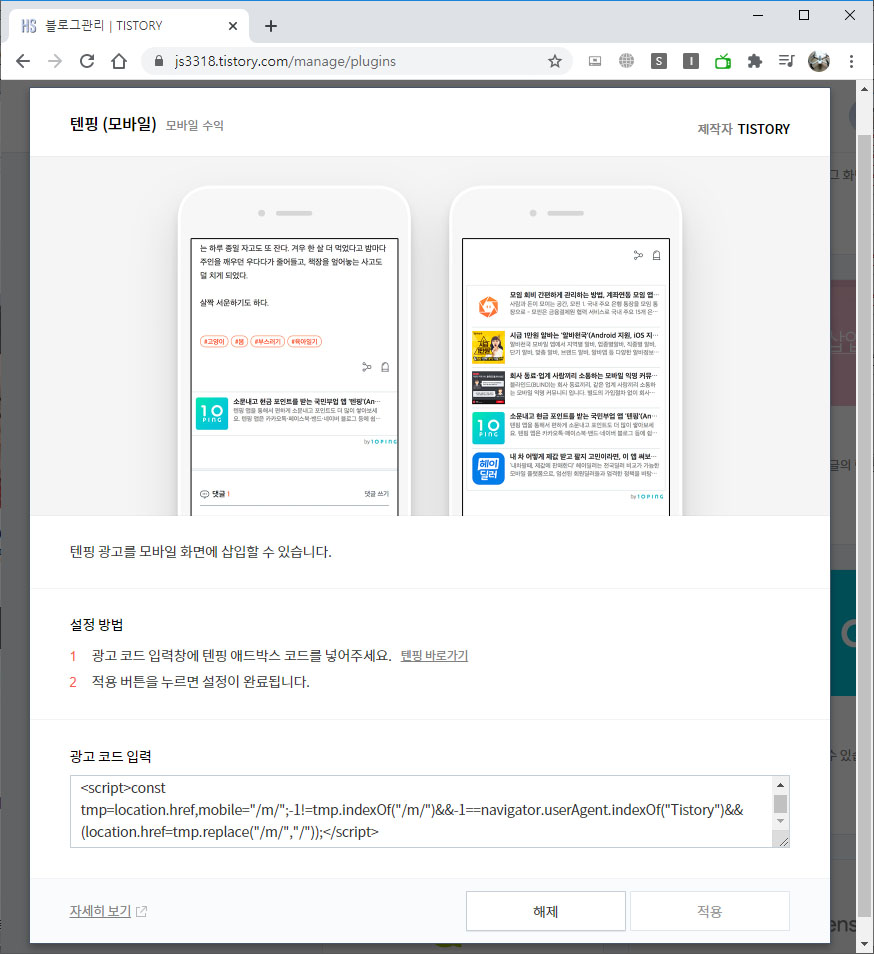Click the textarea scroll down arrow
The height and width of the screenshot is (954, 874).
(780, 821)
